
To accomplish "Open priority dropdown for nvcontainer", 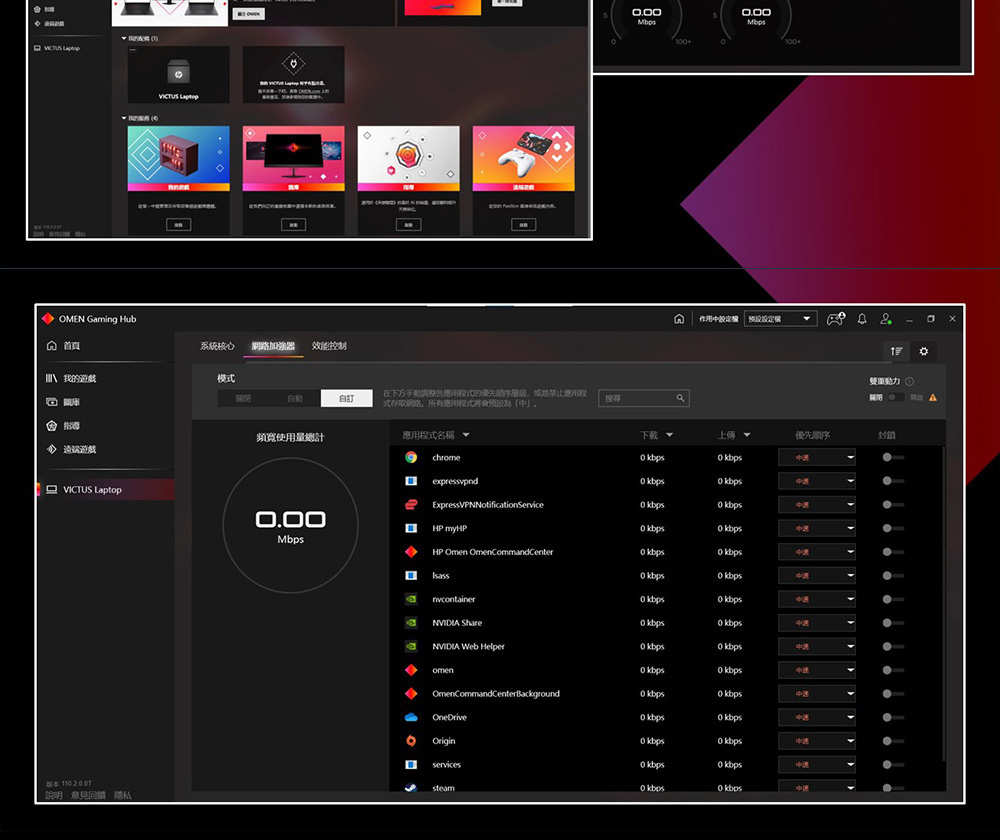I will pyautogui.click(x=817, y=599).
